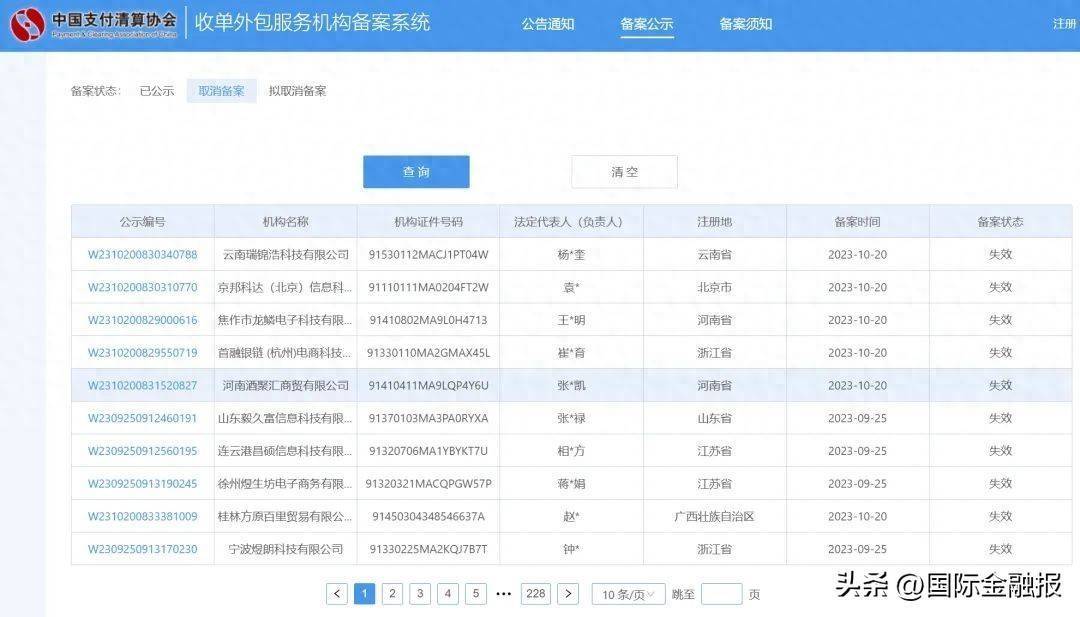Click the 清空 clear button

(x=624, y=172)
